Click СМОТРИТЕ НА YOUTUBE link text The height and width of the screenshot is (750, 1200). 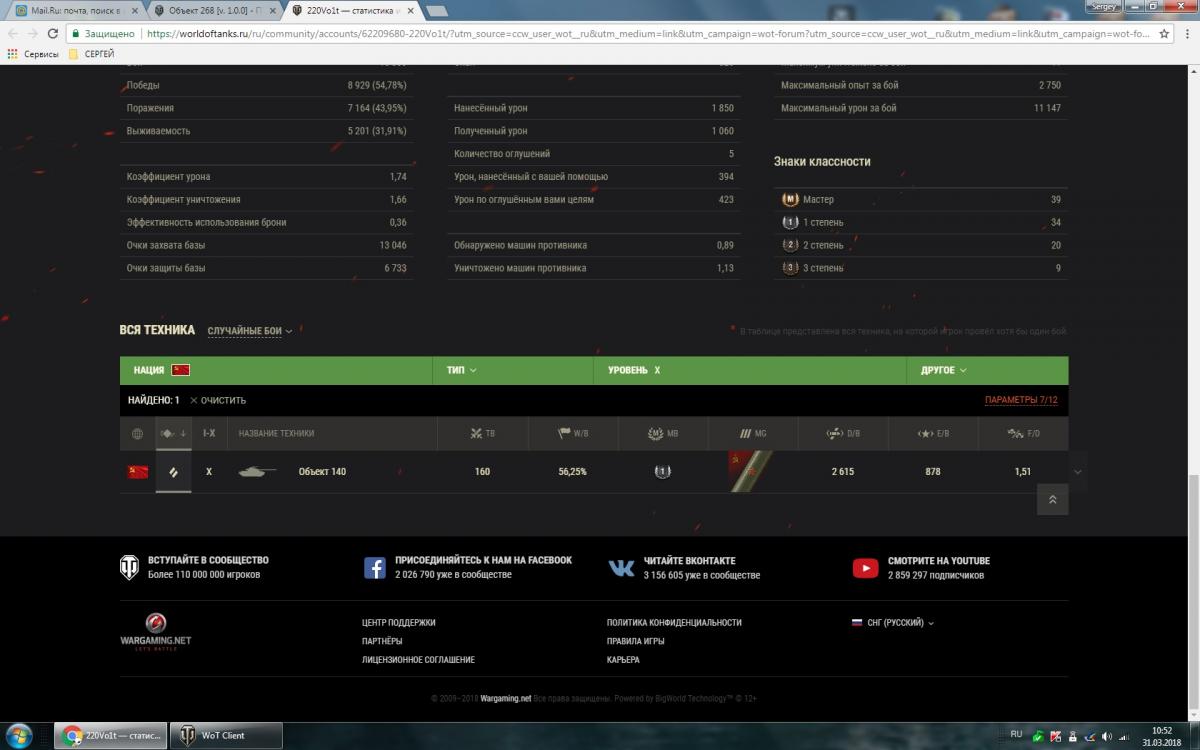coord(939,560)
